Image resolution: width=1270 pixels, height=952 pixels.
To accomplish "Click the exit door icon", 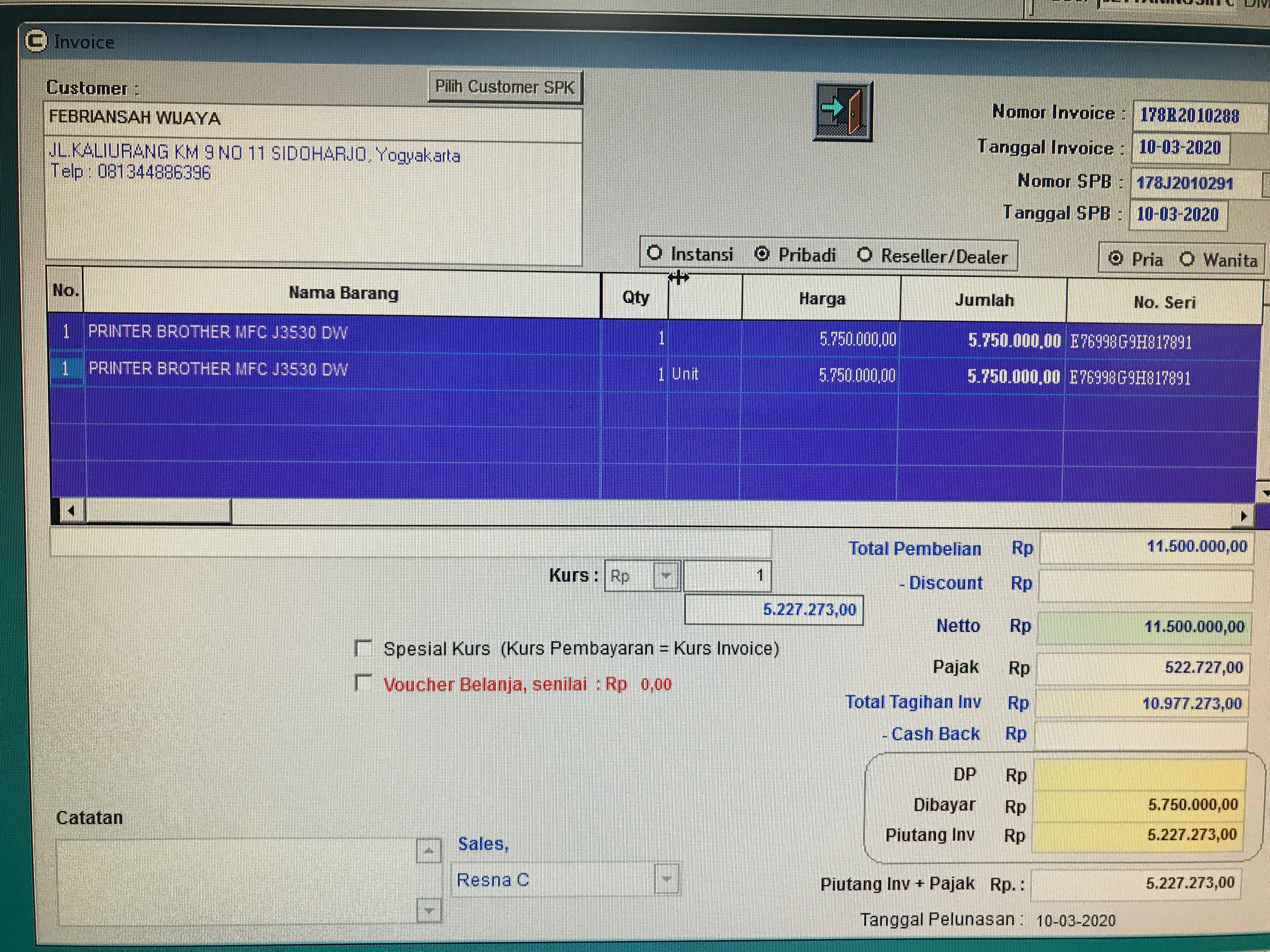I will coord(843,111).
